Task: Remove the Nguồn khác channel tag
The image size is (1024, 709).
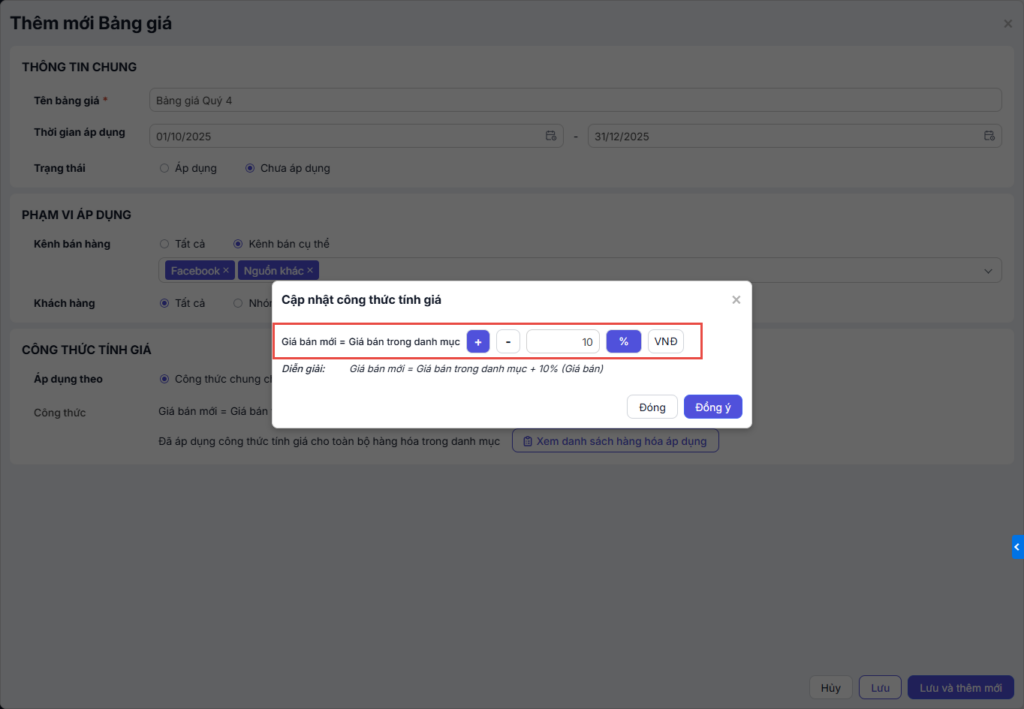Action: coord(310,271)
